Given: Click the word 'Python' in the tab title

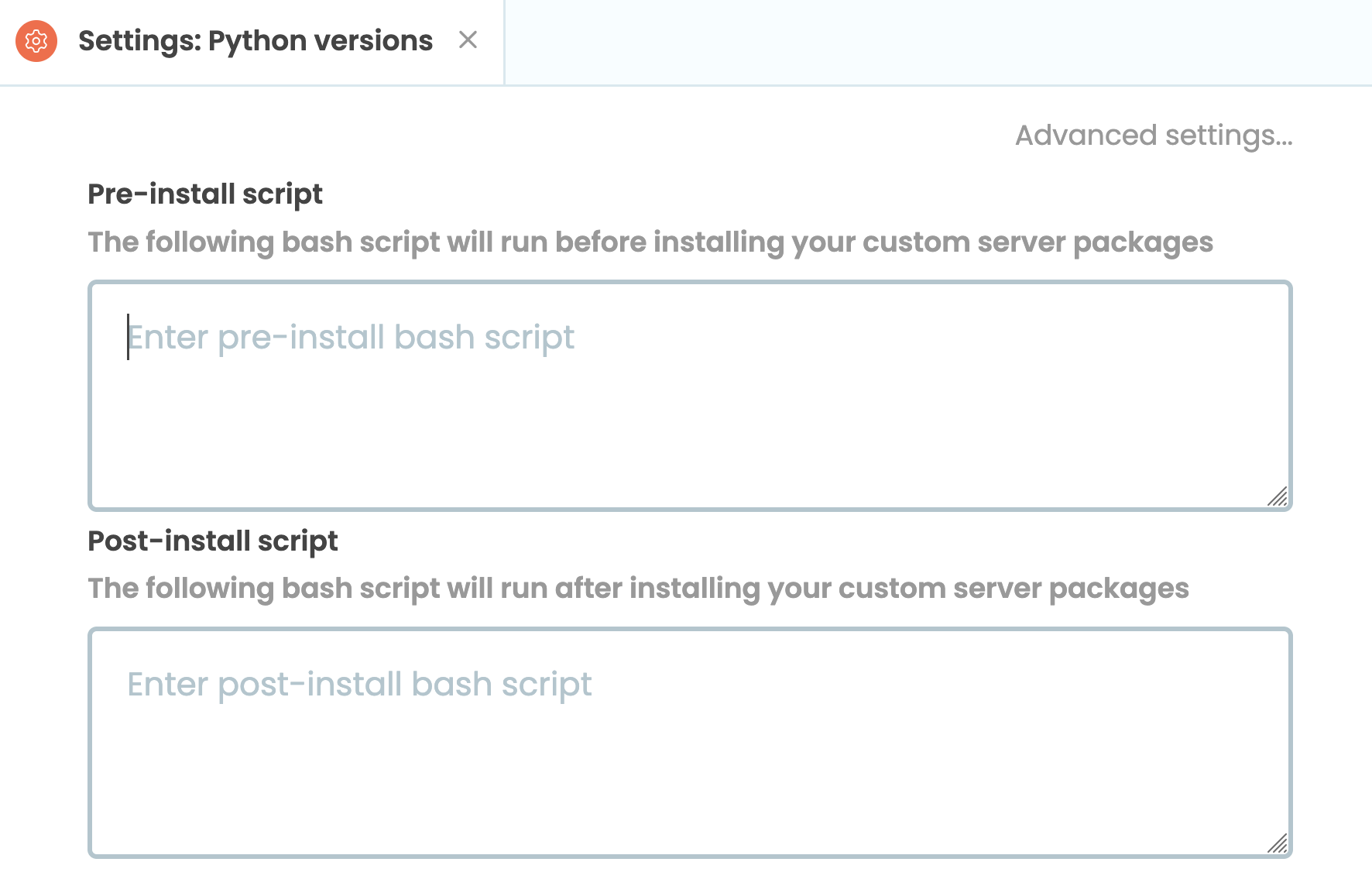Looking at the screenshot, I should [258, 41].
